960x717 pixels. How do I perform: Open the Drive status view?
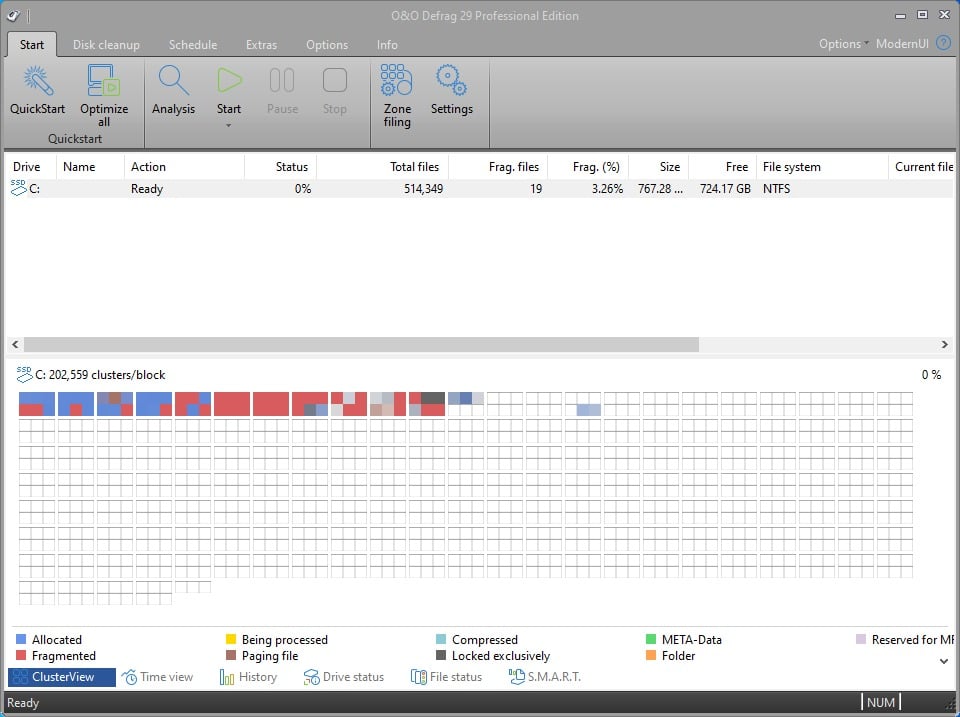point(344,677)
